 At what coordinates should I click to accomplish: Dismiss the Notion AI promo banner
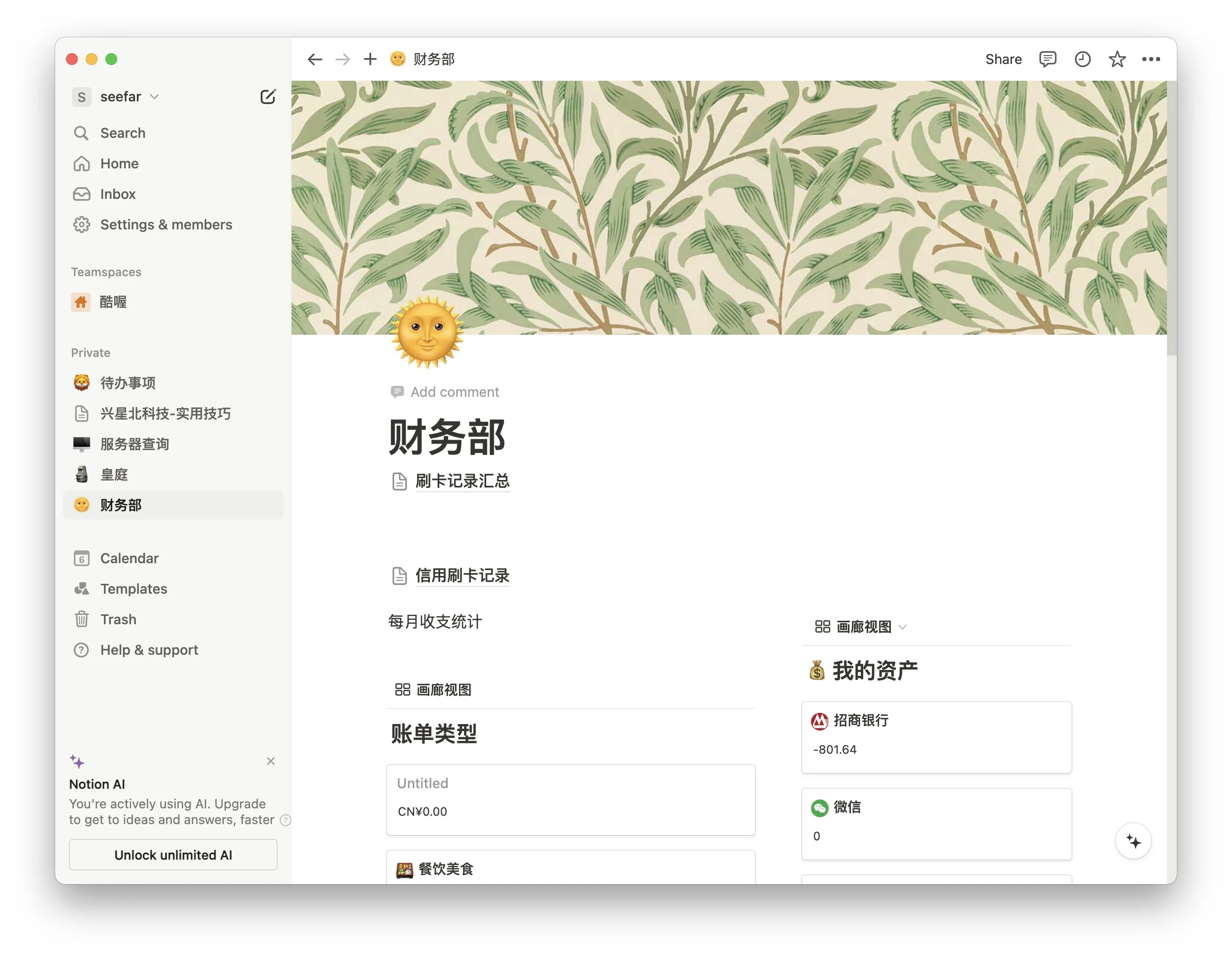pyautogui.click(x=271, y=761)
